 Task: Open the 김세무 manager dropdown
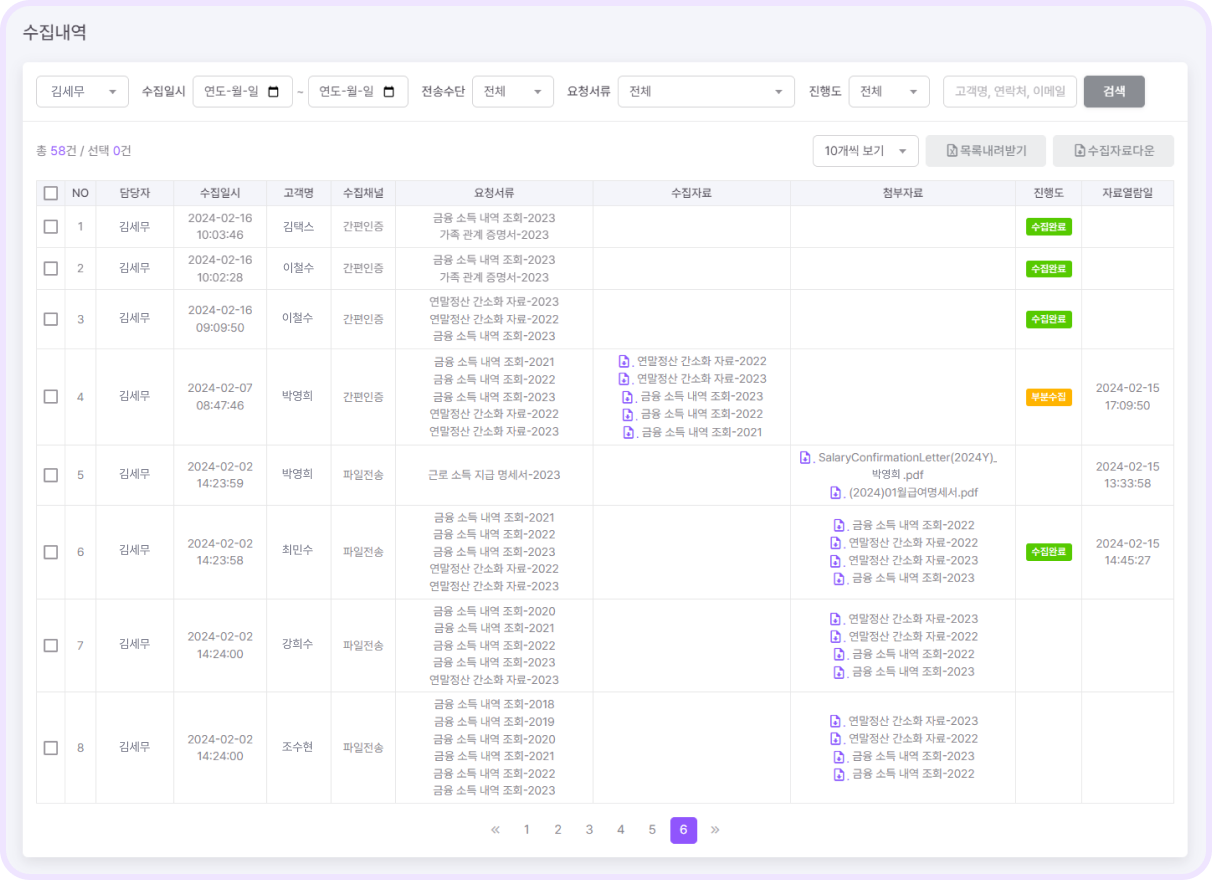click(82, 91)
